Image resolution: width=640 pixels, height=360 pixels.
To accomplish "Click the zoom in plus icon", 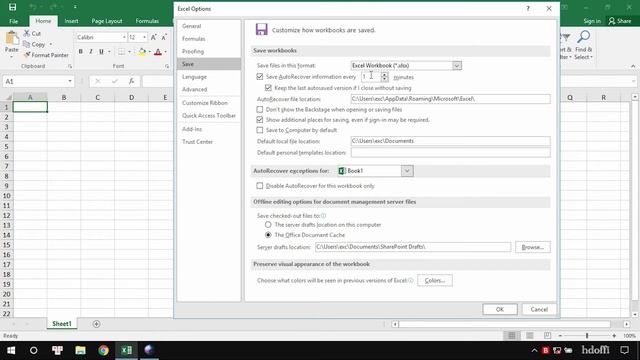I will 614,336.
